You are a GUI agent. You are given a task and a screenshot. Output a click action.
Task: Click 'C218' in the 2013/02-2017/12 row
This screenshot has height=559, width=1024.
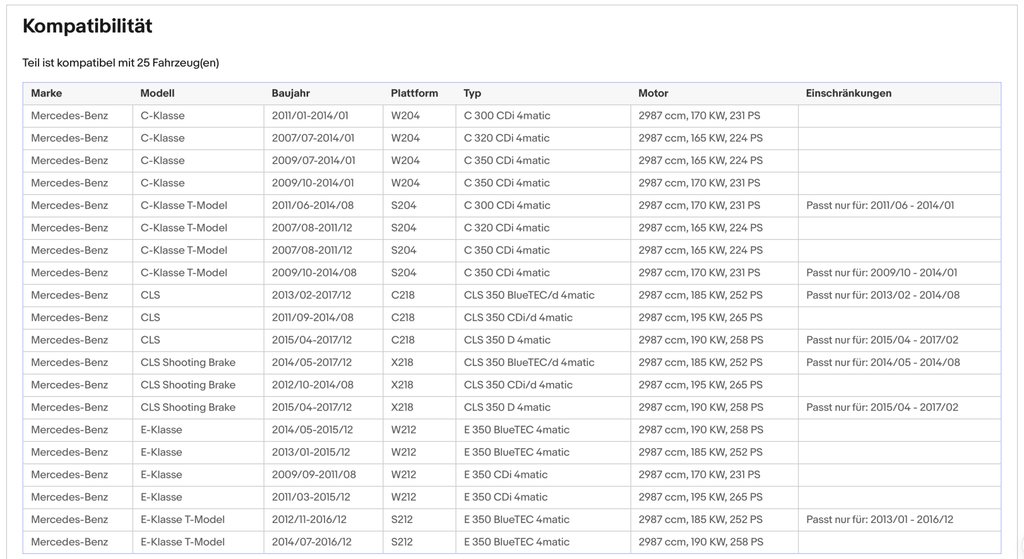point(403,295)
